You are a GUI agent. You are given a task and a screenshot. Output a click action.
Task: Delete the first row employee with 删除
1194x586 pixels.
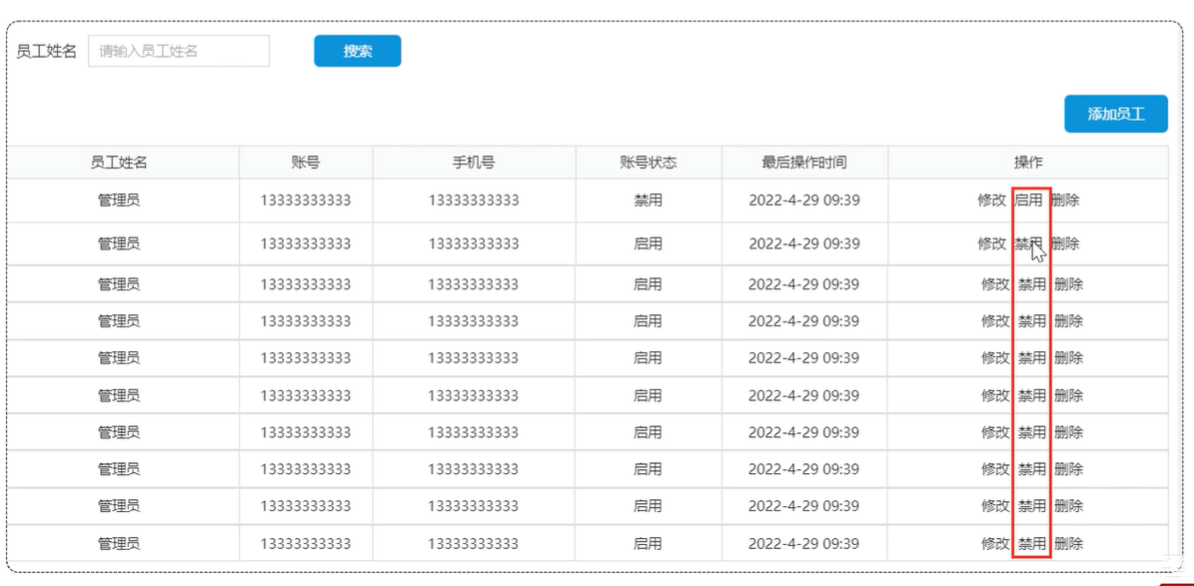coord(1066,200)
